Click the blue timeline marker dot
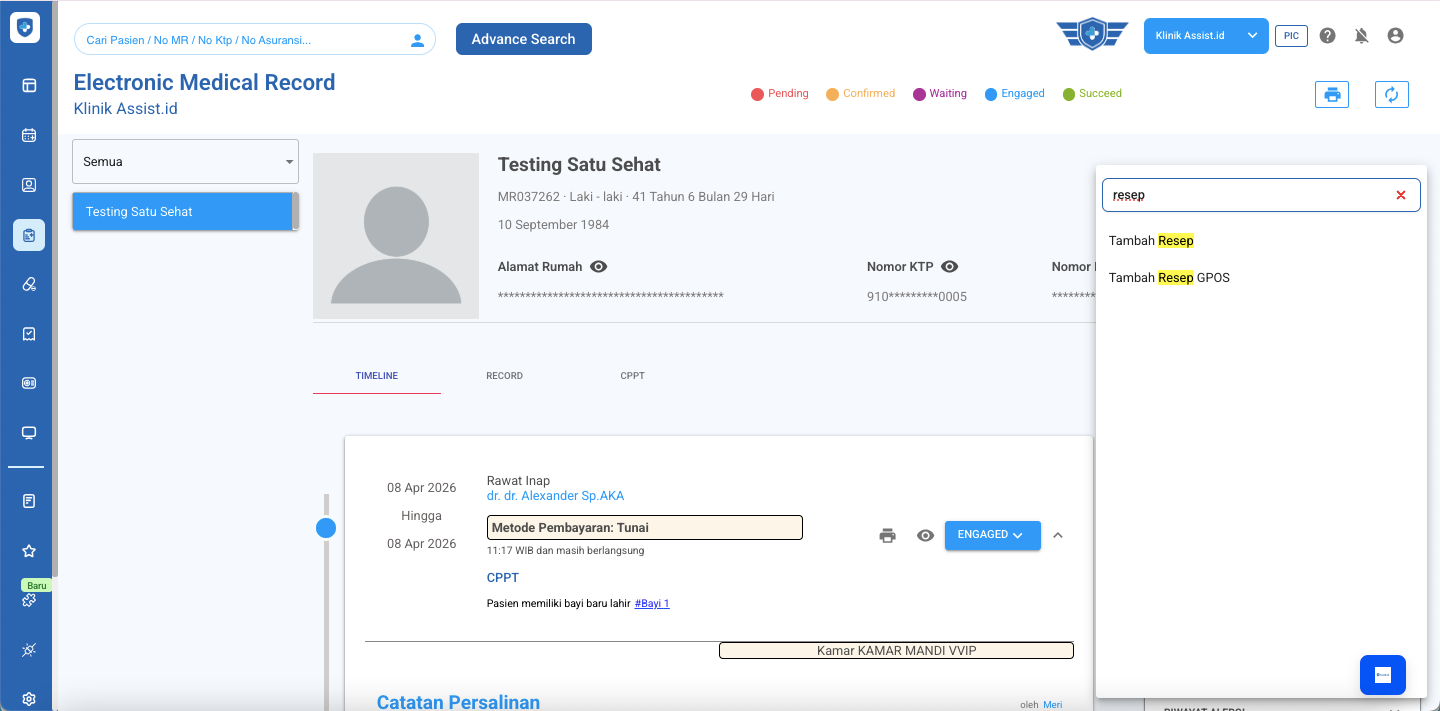Image resolution: width=1440 pixels, height=711 pixels. click(x=326, y=528)
